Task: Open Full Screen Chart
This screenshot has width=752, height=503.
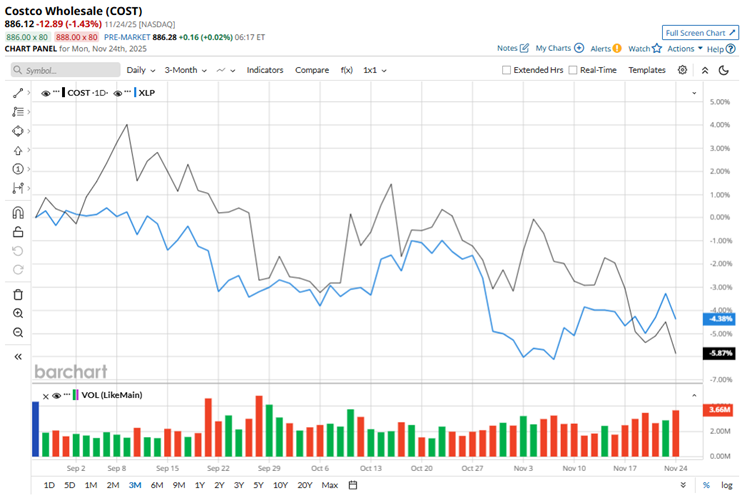Action: tap(700, 33)
